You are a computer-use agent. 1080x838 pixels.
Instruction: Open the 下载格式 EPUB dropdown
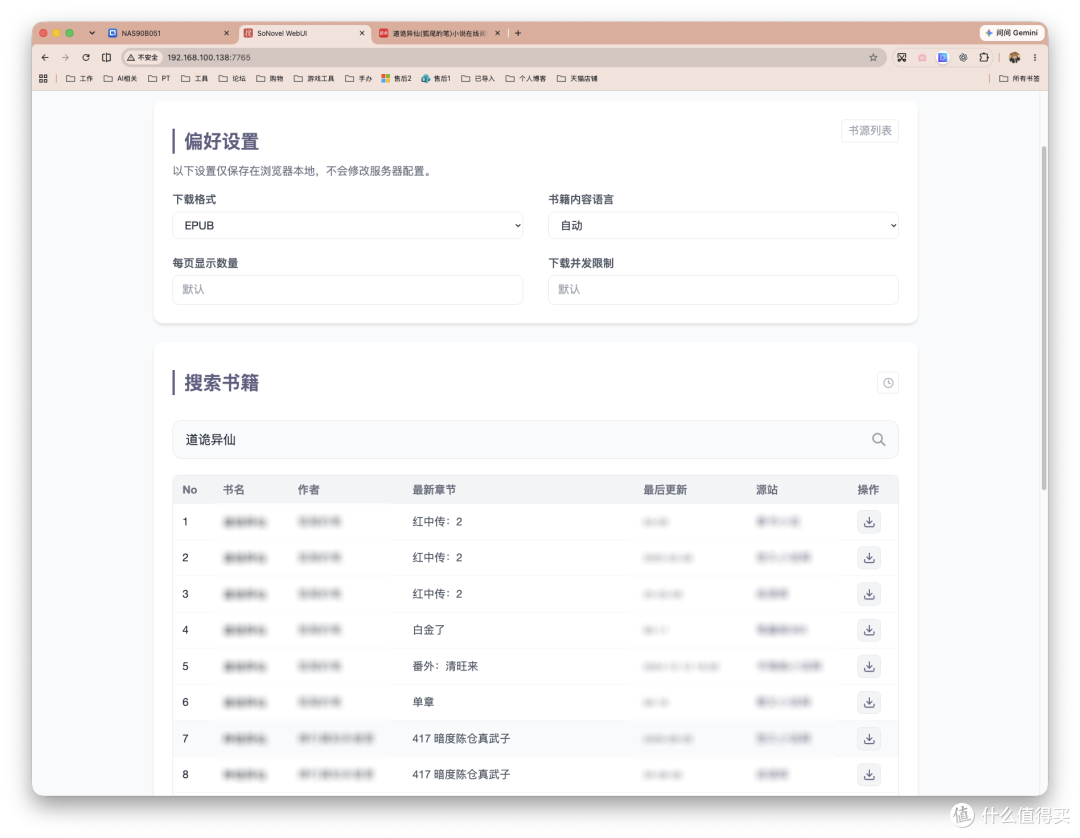coord(347,226)
